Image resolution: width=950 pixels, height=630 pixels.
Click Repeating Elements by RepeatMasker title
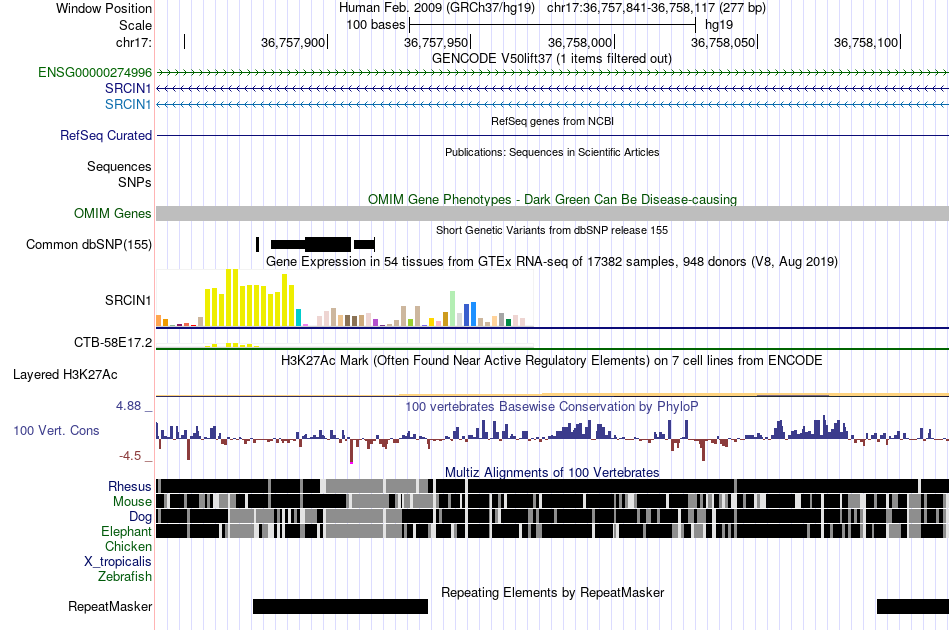pos(553,592)
